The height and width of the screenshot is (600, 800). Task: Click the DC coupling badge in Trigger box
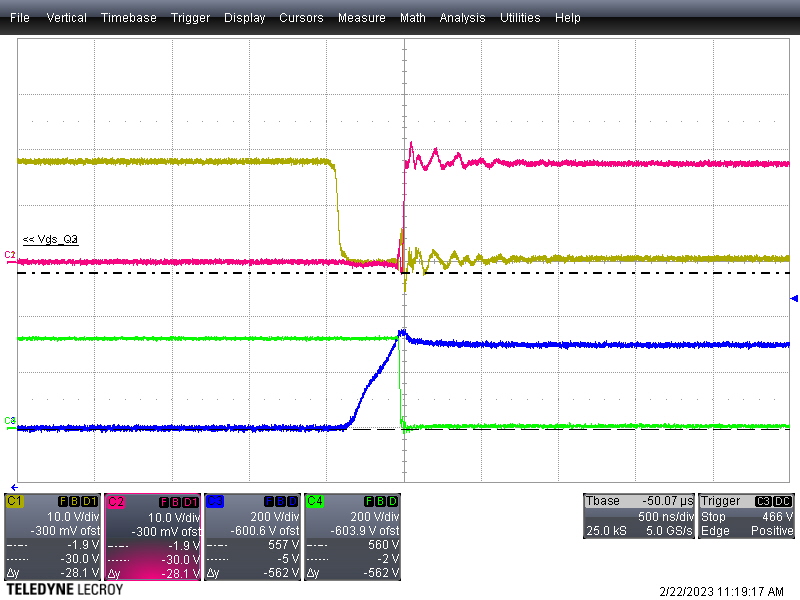tap(783, 502)
